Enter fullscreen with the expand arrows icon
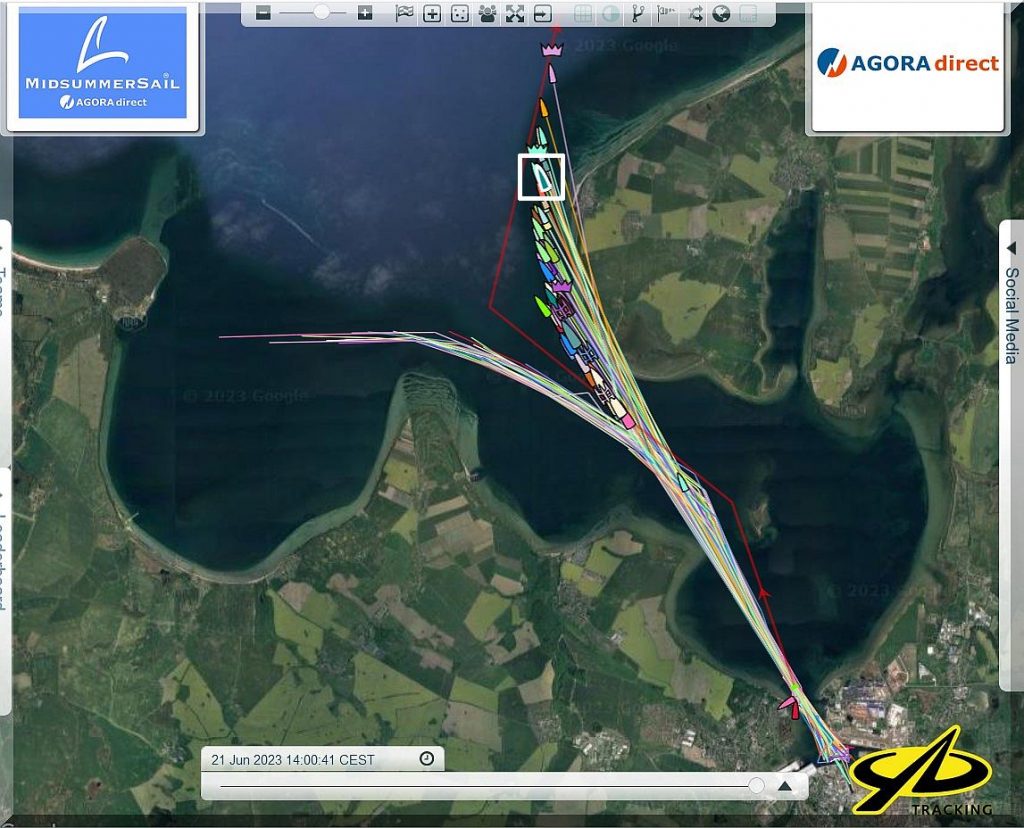1024x828 pixels. click(x=514, y=13)
